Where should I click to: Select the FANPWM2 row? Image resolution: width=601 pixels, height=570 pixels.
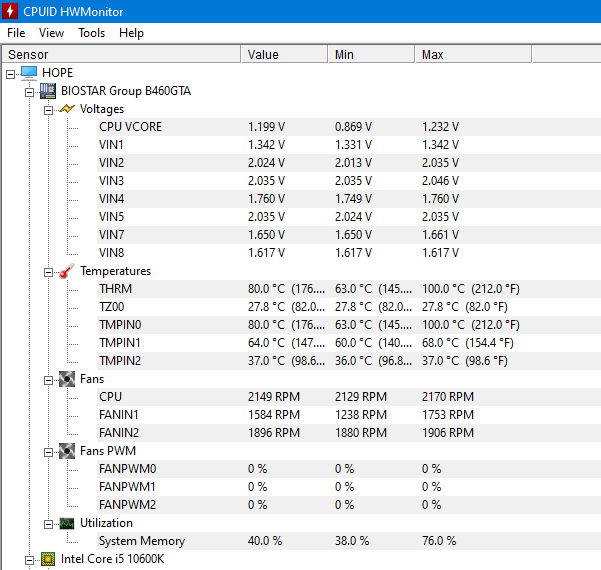(x=349, y=505)
